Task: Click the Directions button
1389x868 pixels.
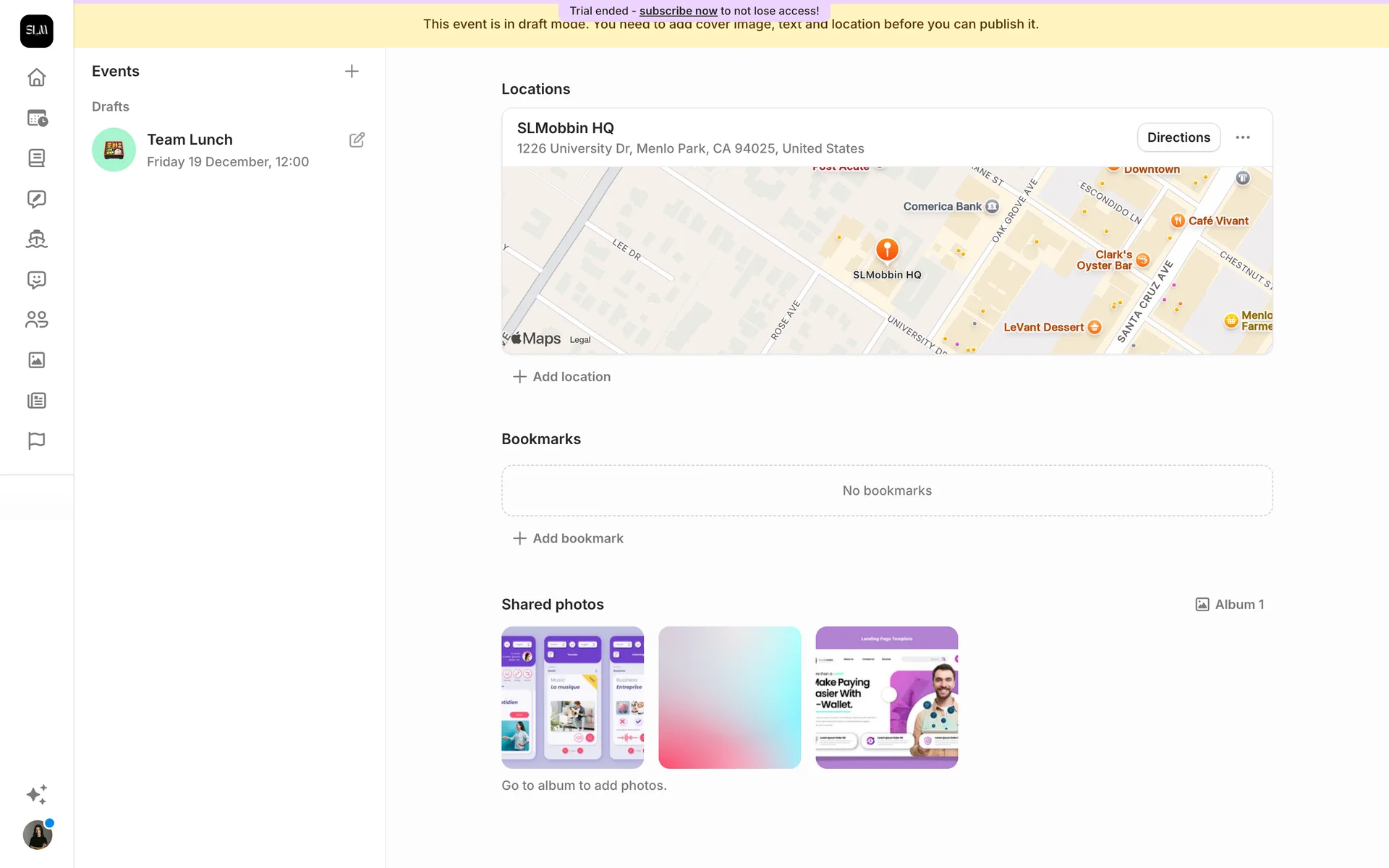Action: pyautogui.click(x=1178, y=137)
